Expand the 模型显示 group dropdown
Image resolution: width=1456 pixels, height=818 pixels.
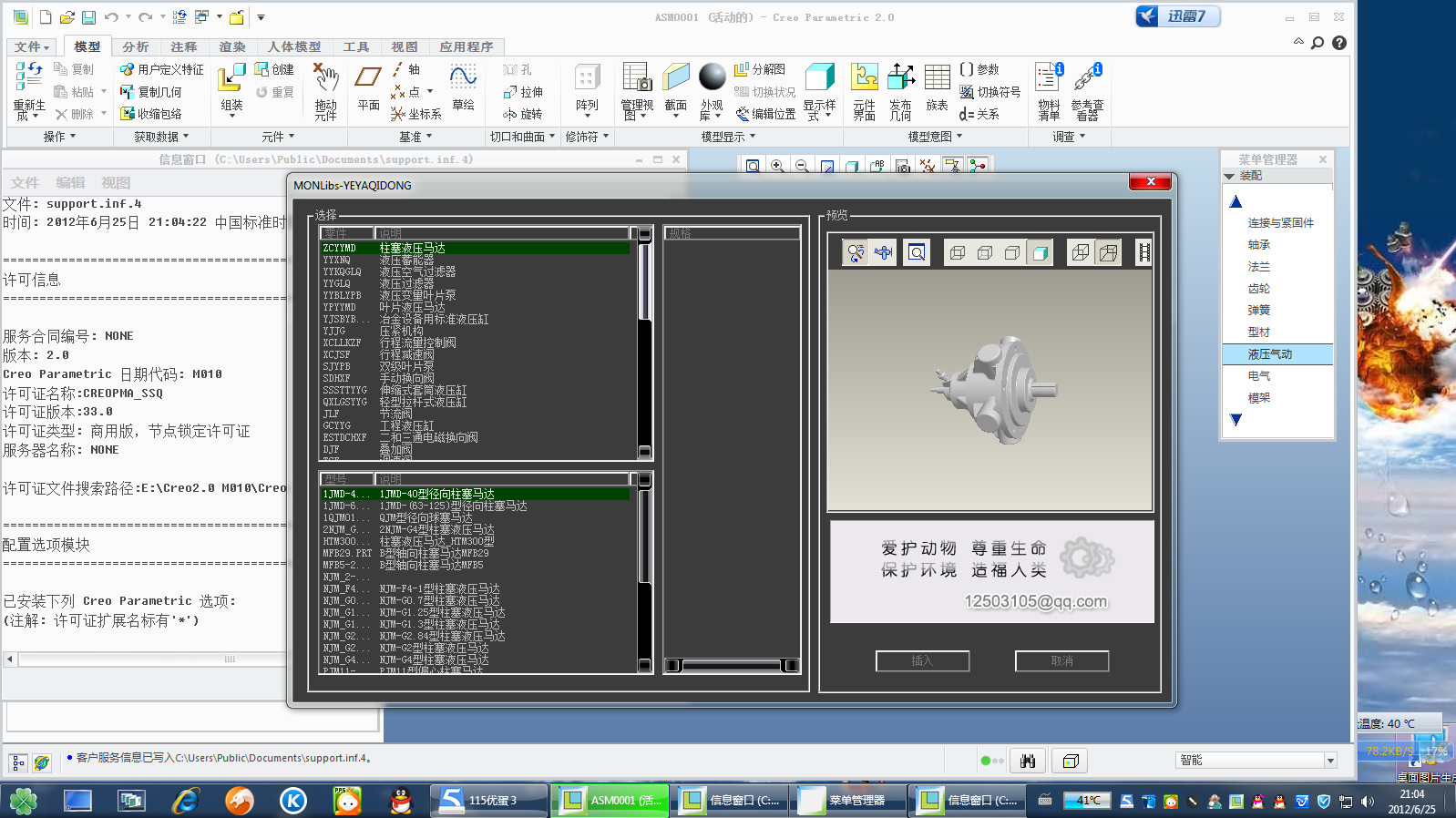[728, 137]
